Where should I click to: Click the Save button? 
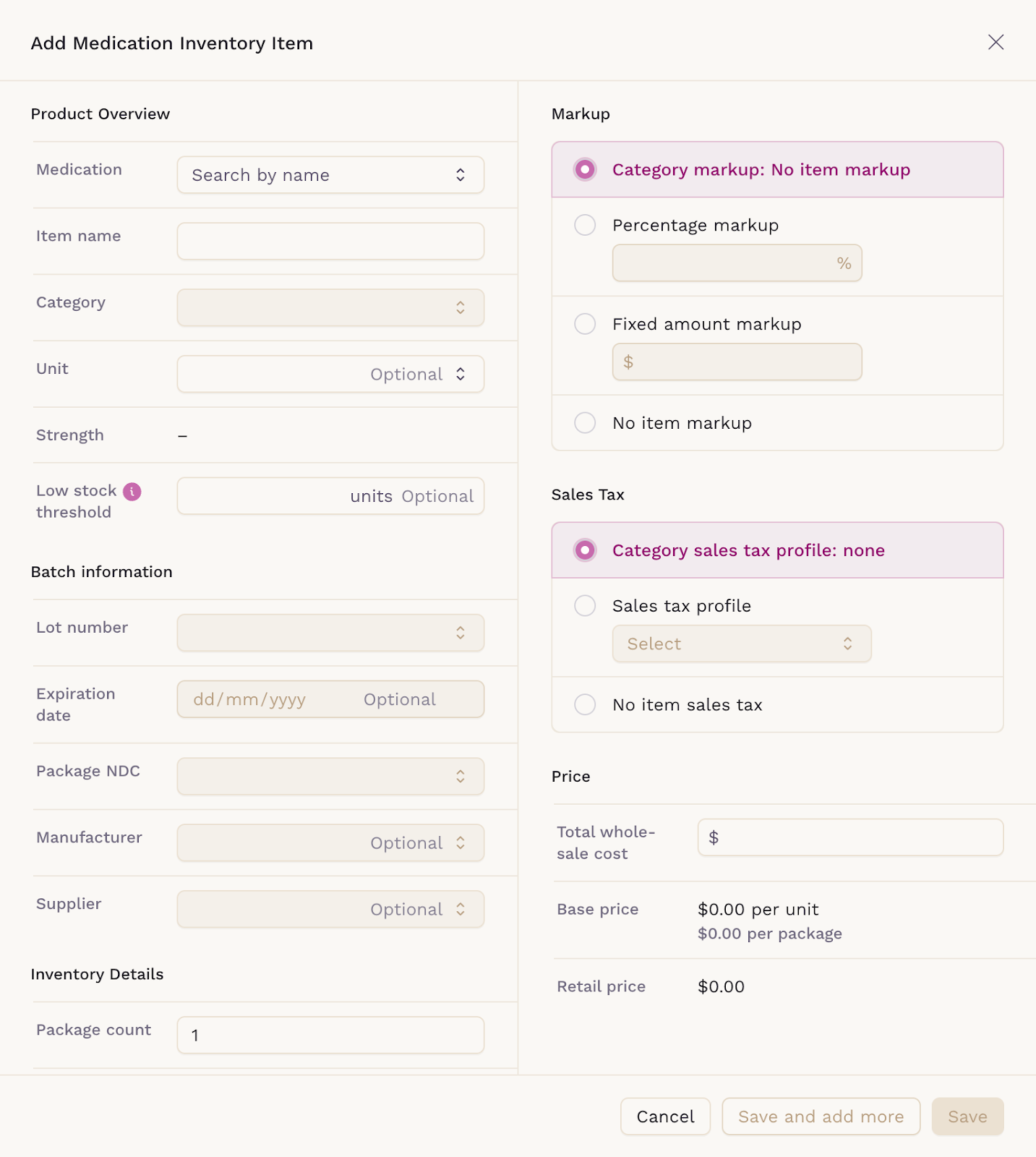[967, 1117]
